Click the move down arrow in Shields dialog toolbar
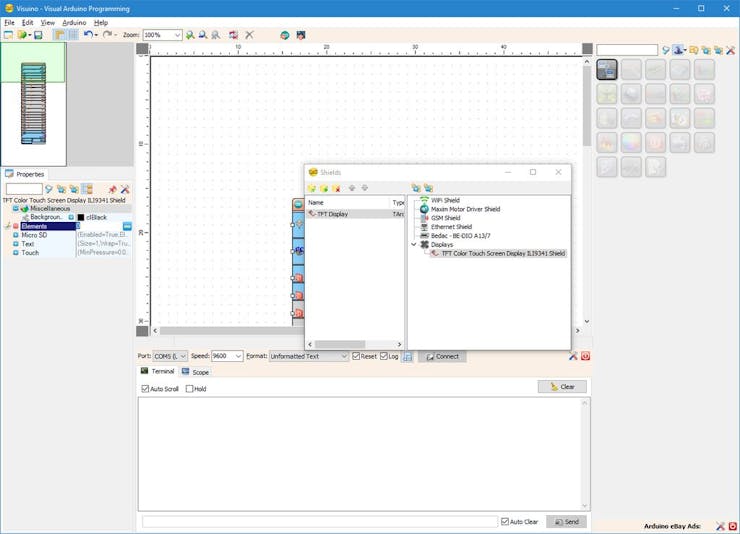The image size is (740, 534). [x=365, y=188]
